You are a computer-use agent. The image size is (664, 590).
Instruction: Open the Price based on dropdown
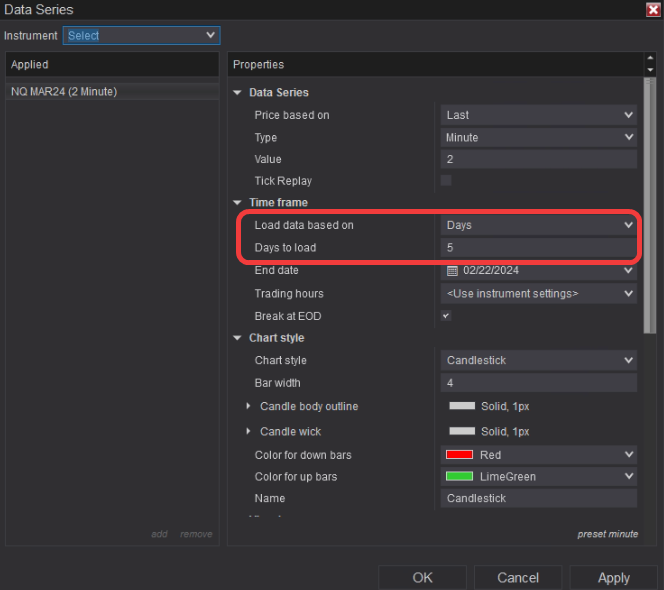click(538, 115)
